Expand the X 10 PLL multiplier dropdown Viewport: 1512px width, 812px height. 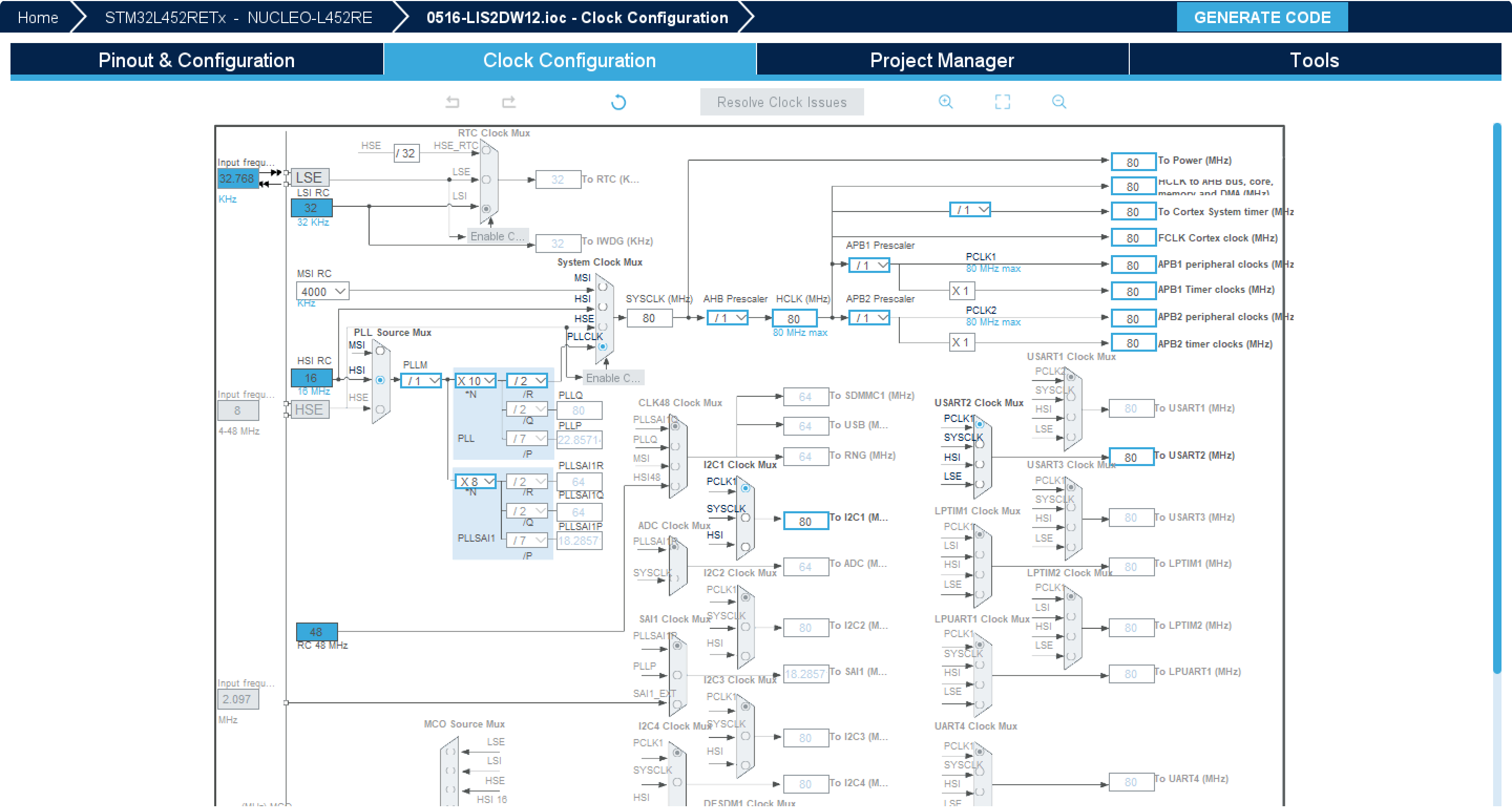tap(476, 381)
